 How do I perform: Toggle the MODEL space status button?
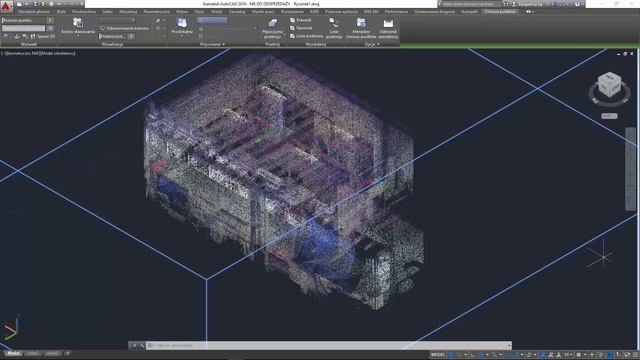point(438,355)
